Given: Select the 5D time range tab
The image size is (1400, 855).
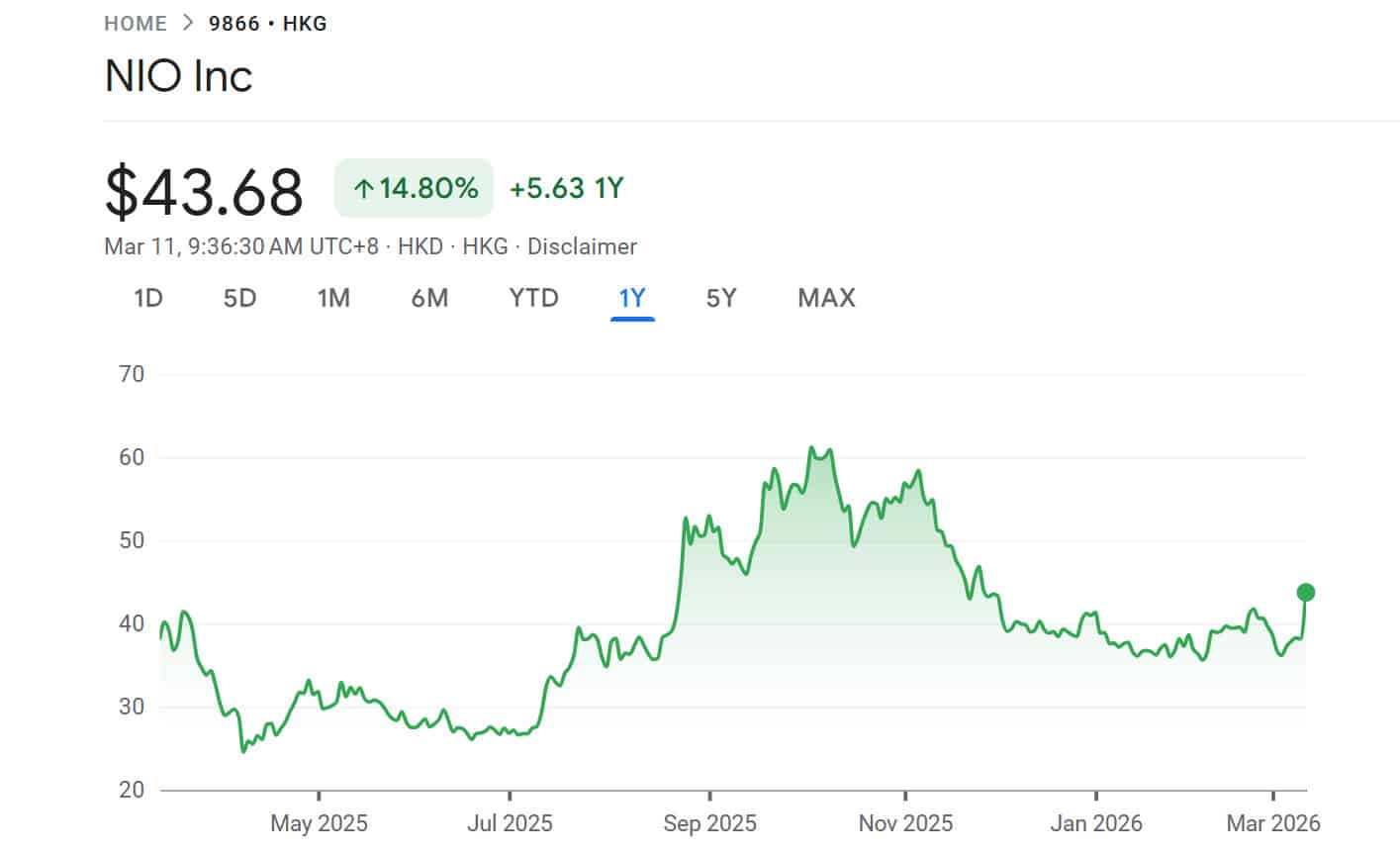Looking at the screenshot, I should (x=239, y=298).
